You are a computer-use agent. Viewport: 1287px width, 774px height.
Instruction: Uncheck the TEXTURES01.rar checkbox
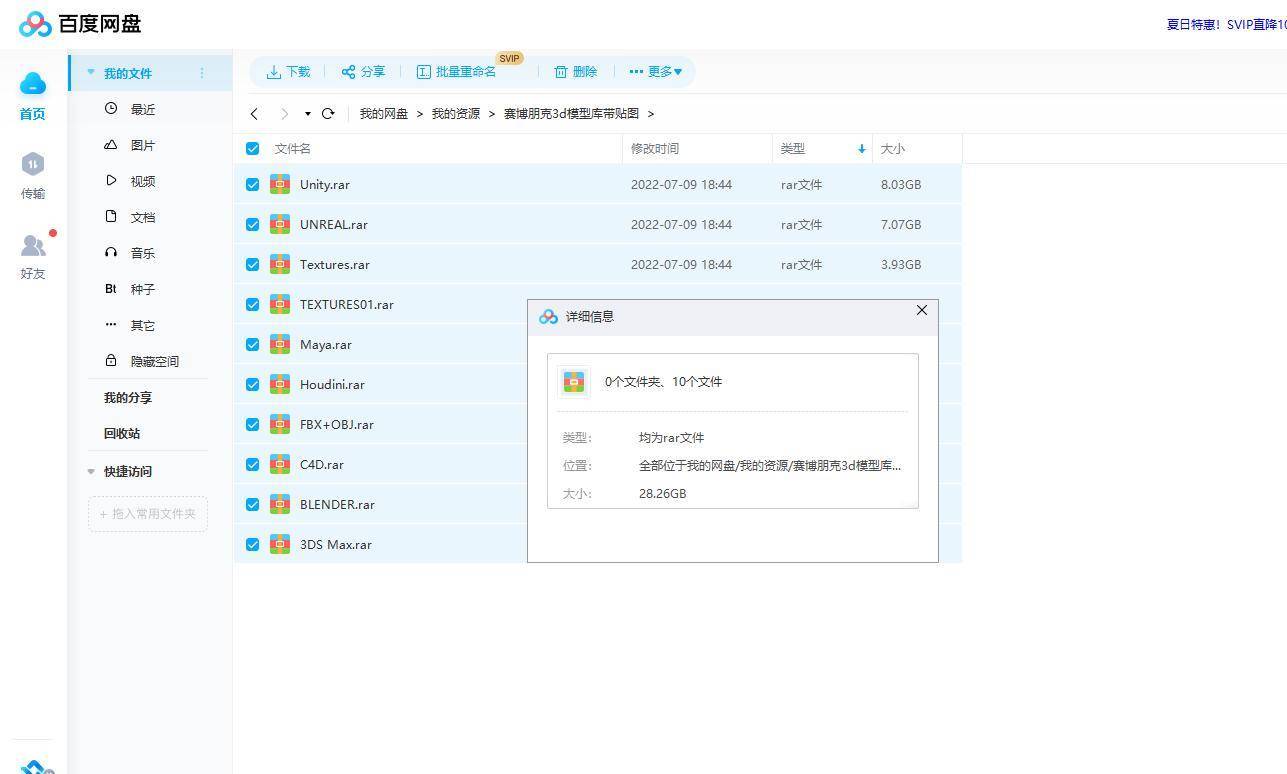[252, 304]
